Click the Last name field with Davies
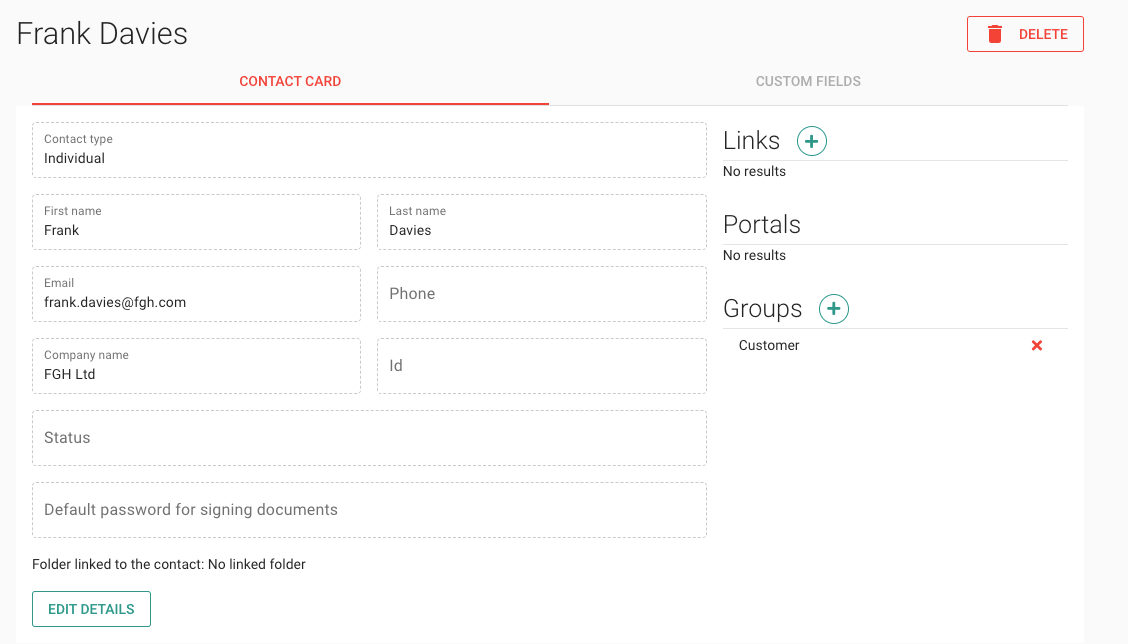Image resolution: width=1128 pixels, height=644 pixels. [541, 222]
